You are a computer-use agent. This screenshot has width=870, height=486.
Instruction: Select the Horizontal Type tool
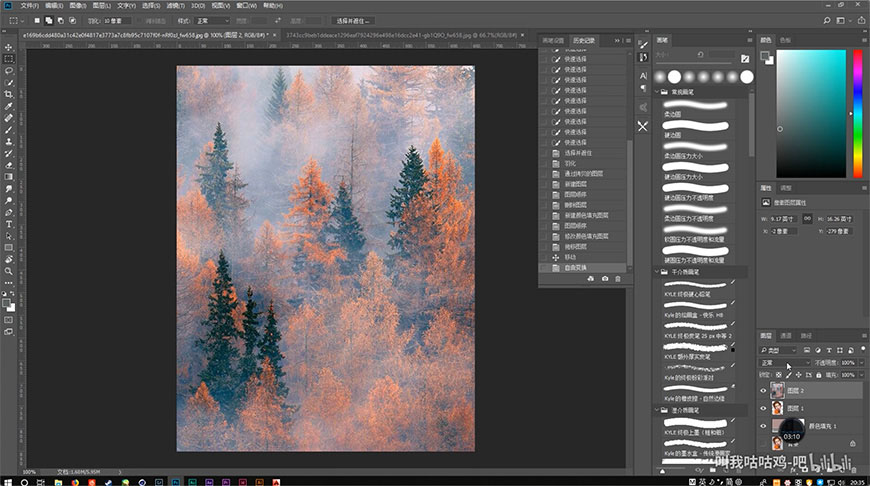[x=8, y=223]
